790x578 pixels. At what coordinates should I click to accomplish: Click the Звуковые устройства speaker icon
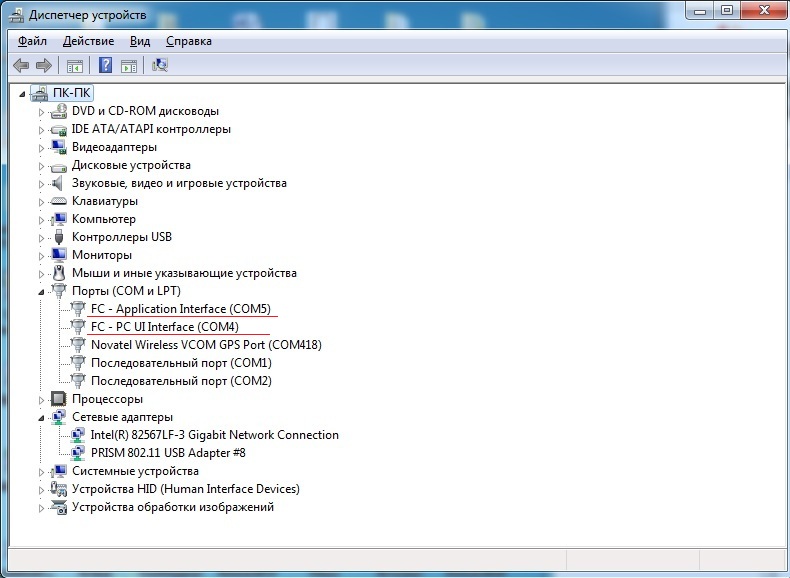pyautogui.click(x=58, y=183)
